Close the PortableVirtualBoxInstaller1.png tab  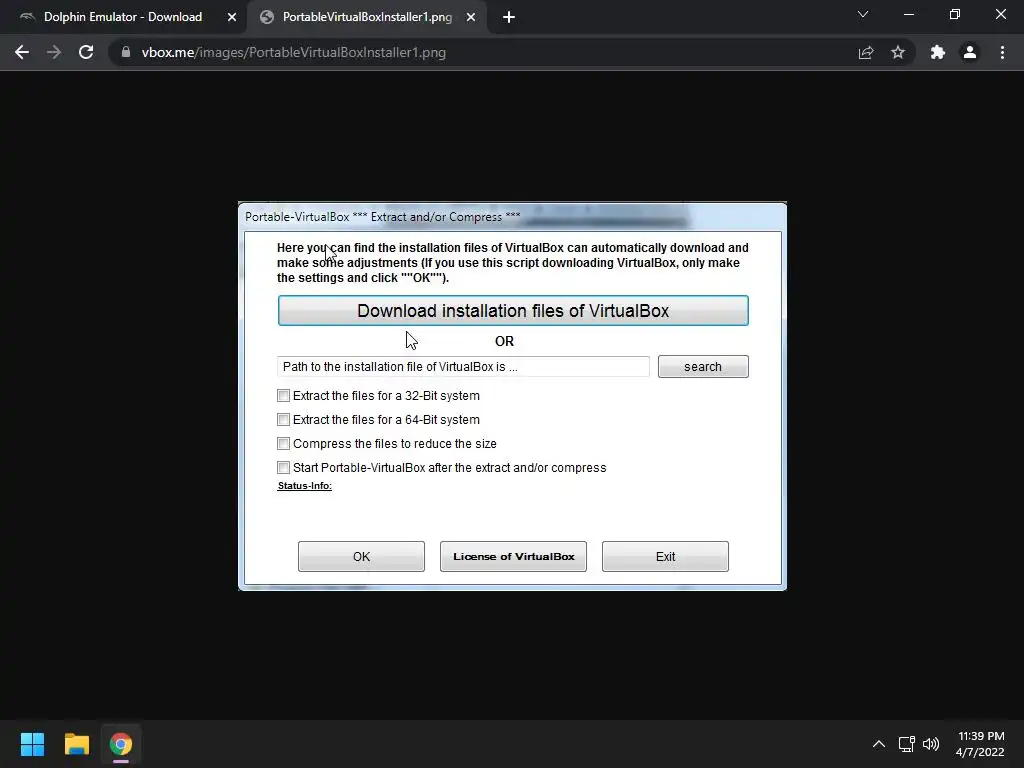coord(471,17)
